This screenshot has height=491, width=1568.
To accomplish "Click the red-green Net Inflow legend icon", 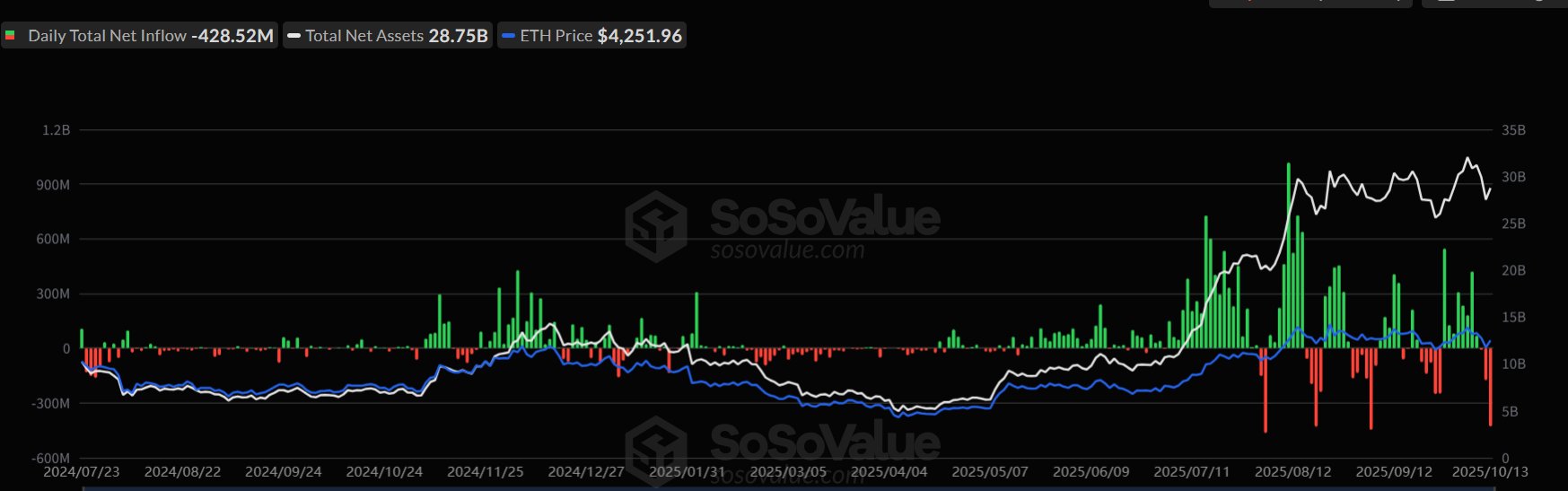I will coord(11,36).
